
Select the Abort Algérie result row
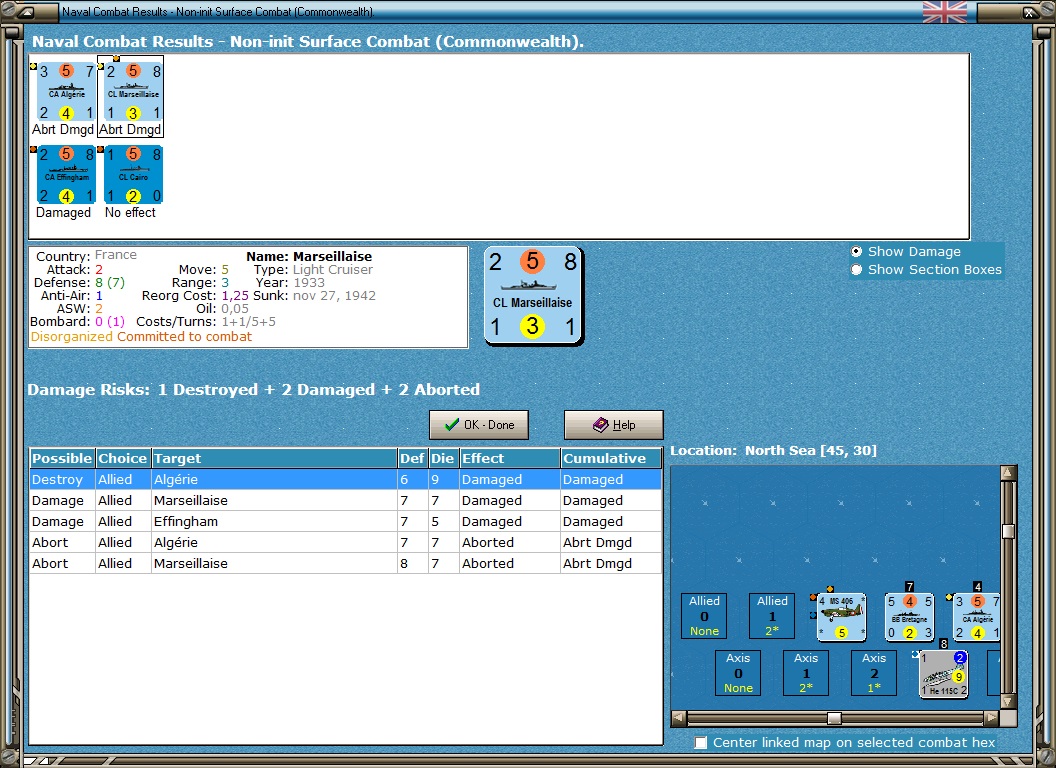[x=345, y=542]
